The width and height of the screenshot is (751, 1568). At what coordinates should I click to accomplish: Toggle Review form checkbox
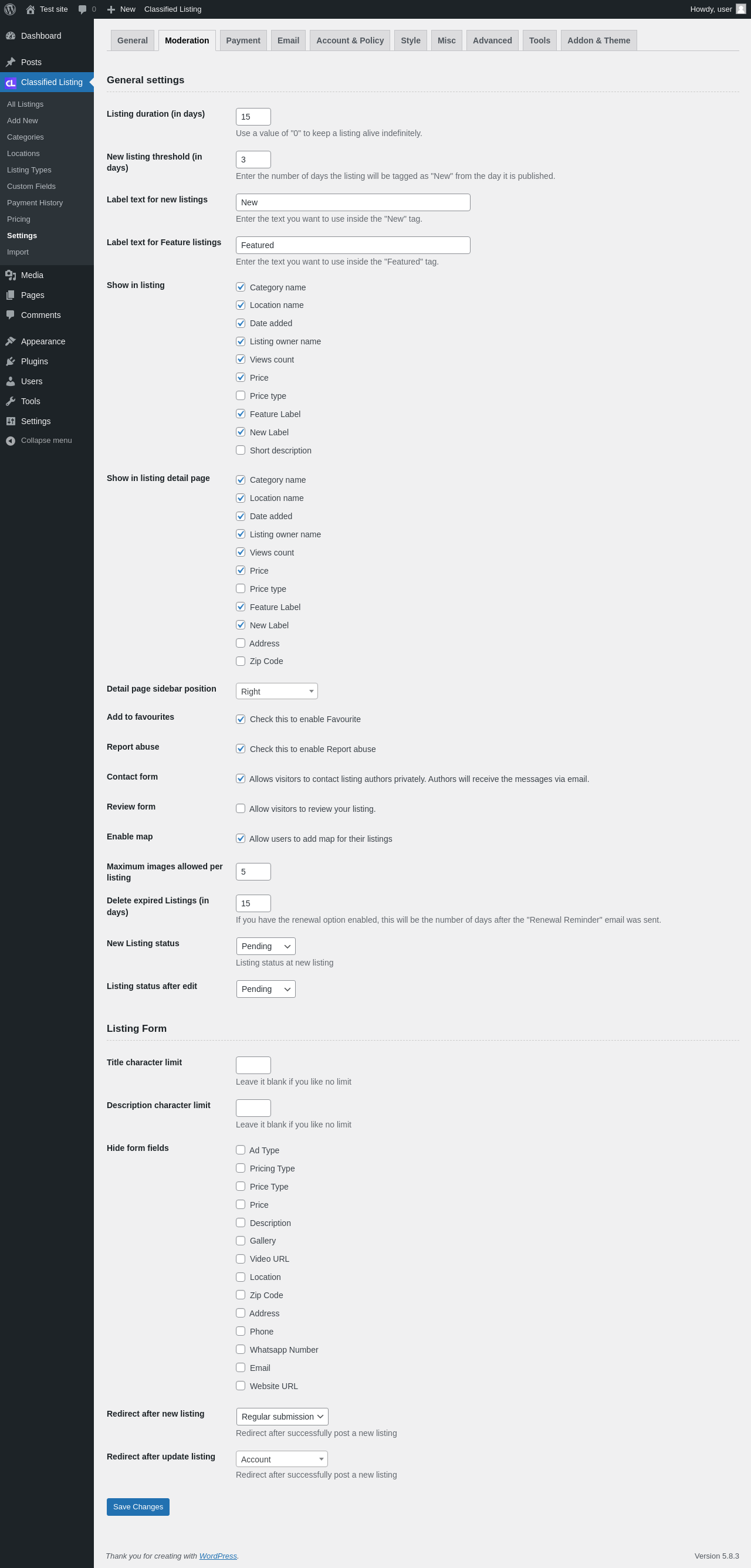241,809
